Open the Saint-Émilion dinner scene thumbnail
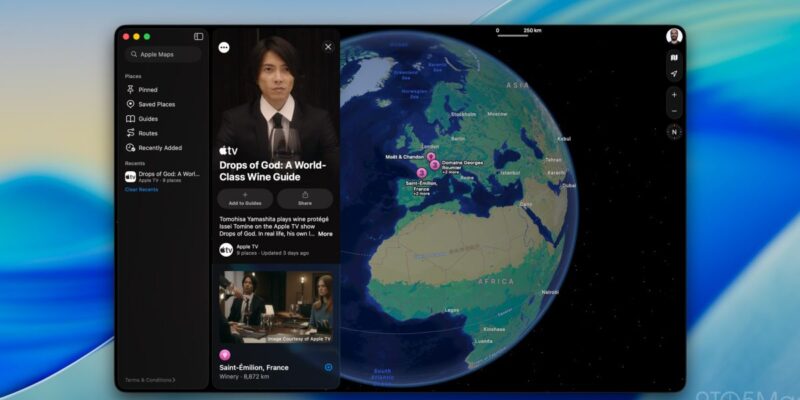 click(x=276, y=307)
